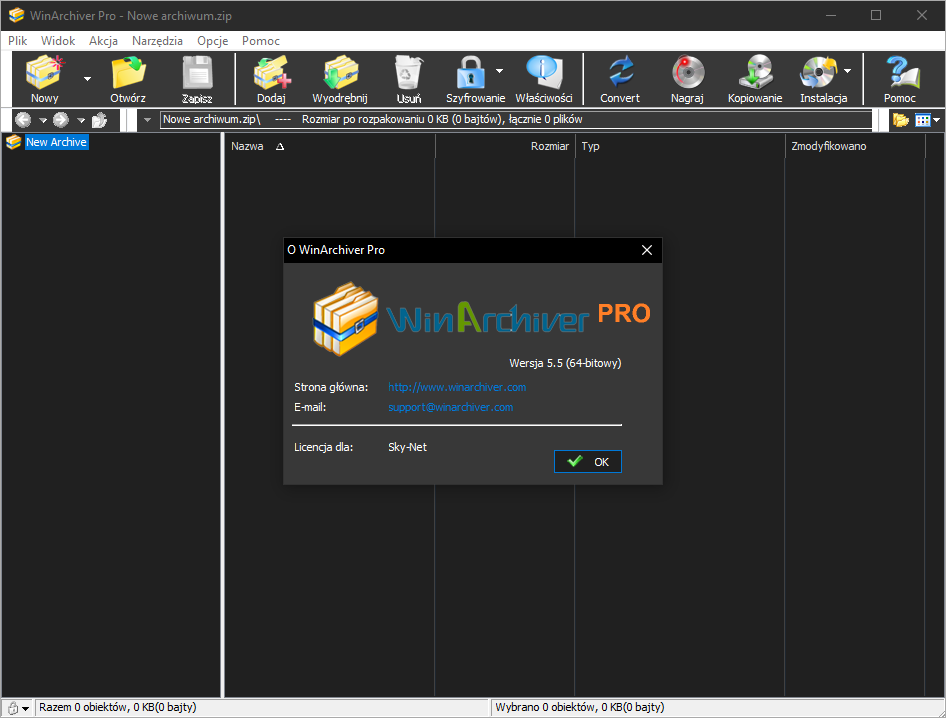The width and height of the screenshot is (946, 718).
Task: Click the Convert arrows icon
Action: (x=621, y=72)
